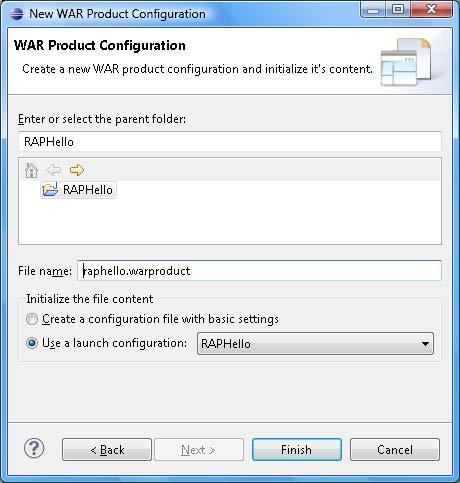Click the Eclipse icon in title bar
The image size is (460, 483).
pos(16,14)
